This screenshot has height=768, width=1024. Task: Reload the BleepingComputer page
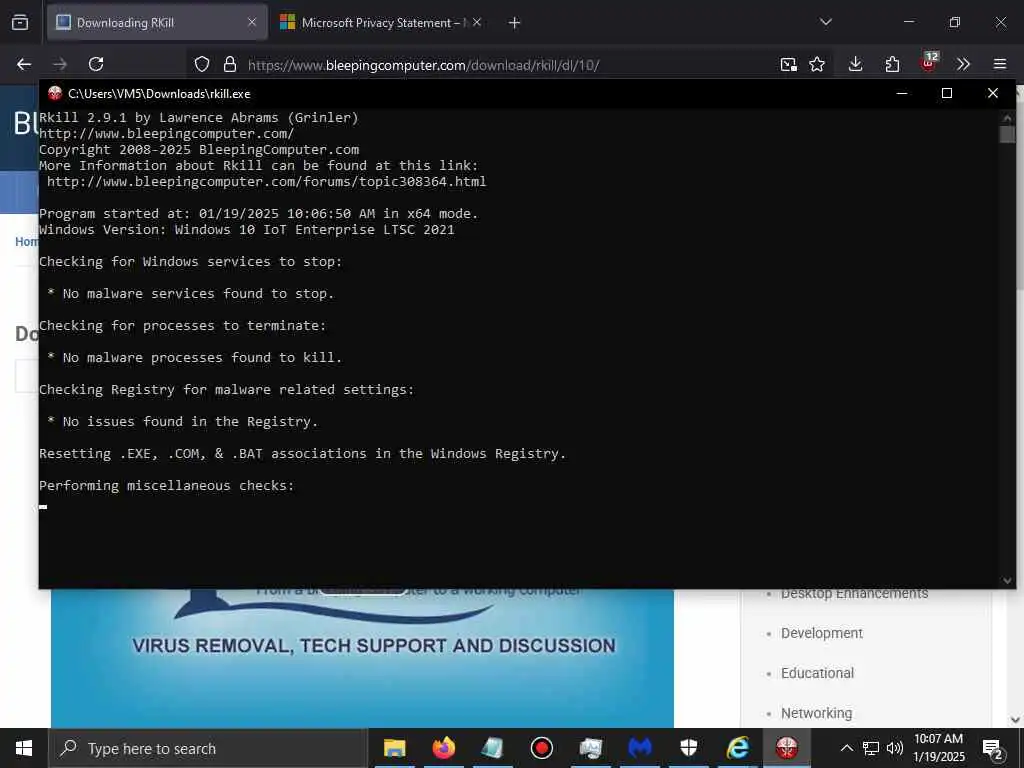click(96, 64)
